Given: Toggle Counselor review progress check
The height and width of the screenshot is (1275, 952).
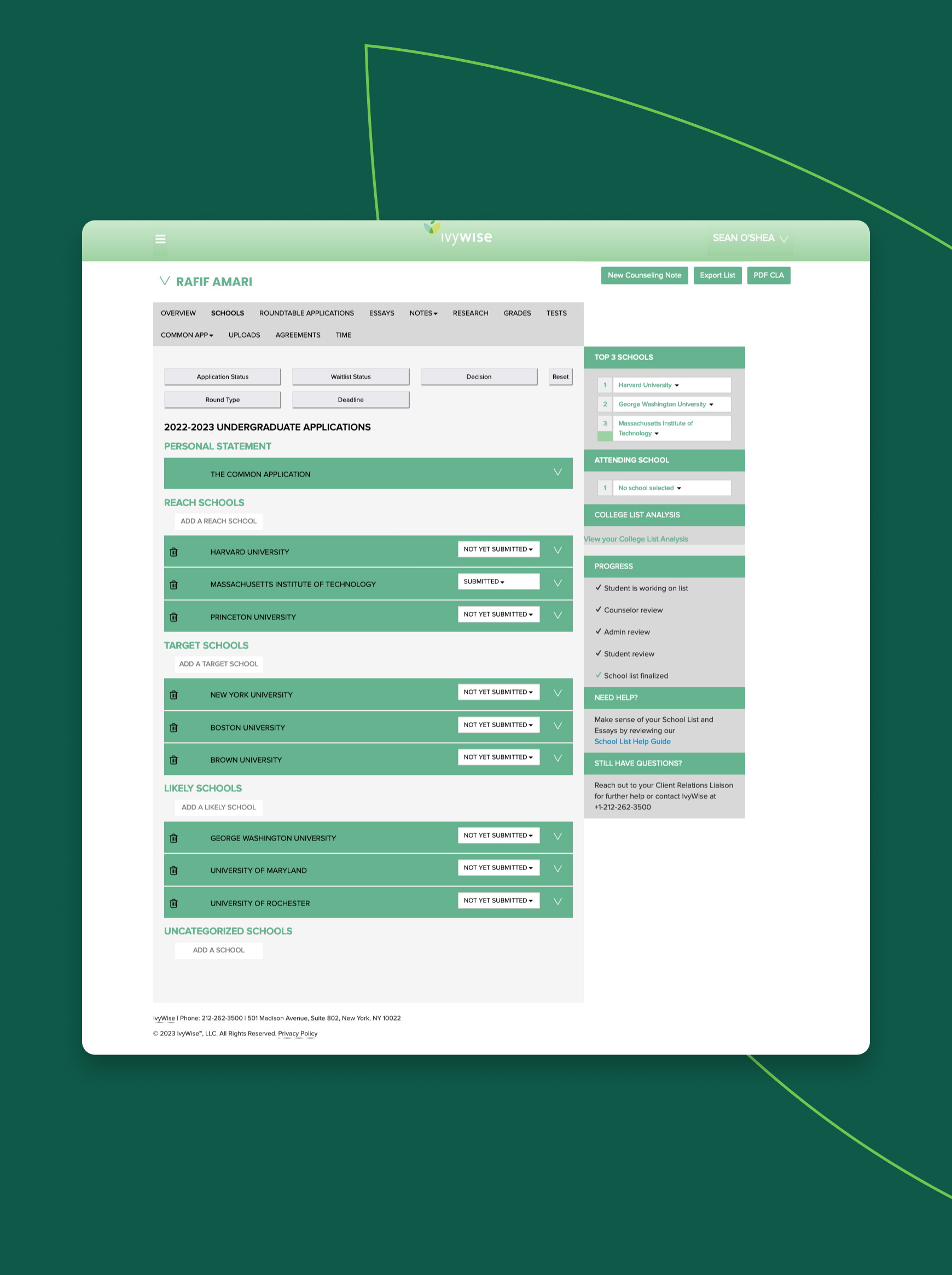Looking at the screenshot, I should pyautogui.click(x=598, y=610).
